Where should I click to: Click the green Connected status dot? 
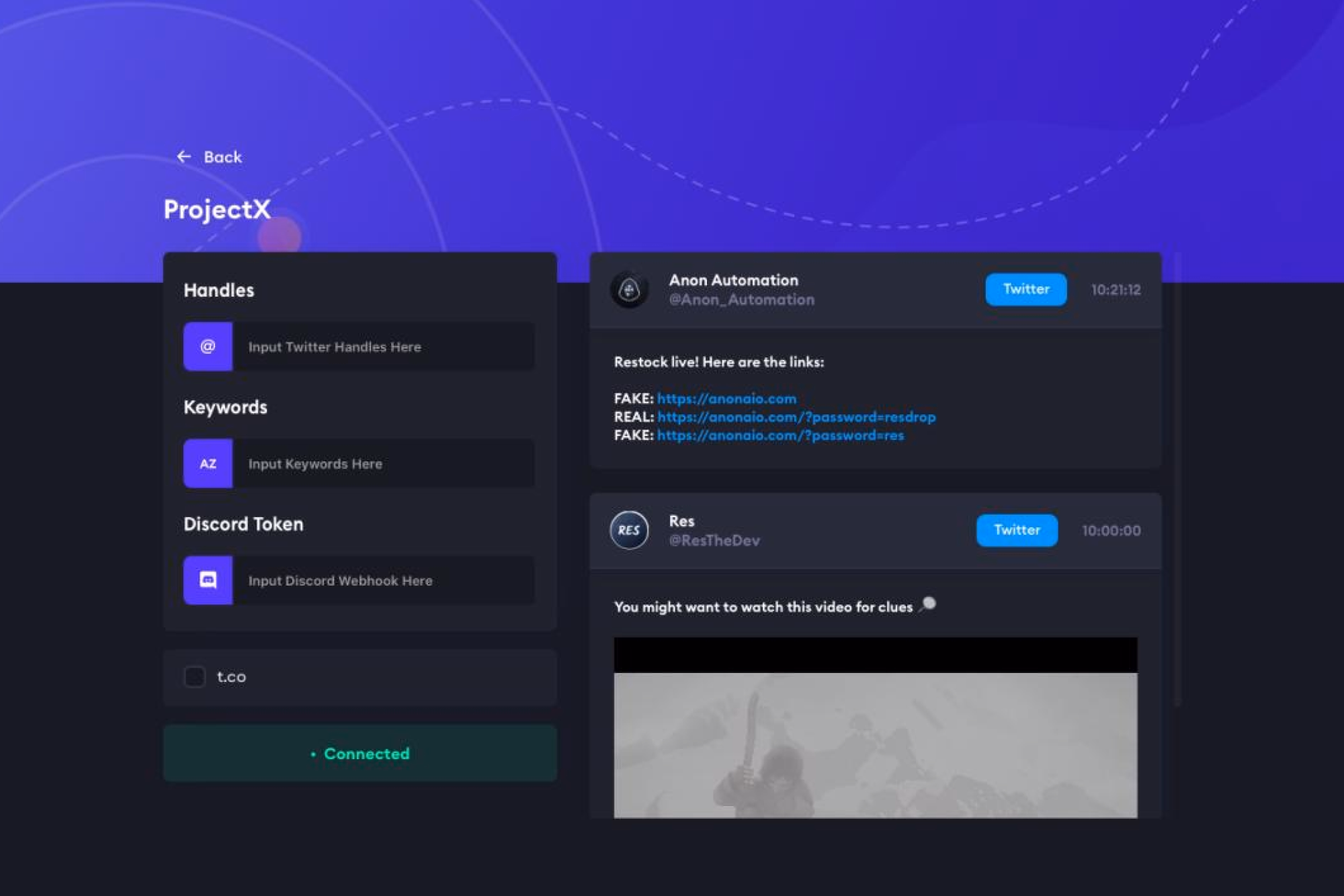coord(313,754)
